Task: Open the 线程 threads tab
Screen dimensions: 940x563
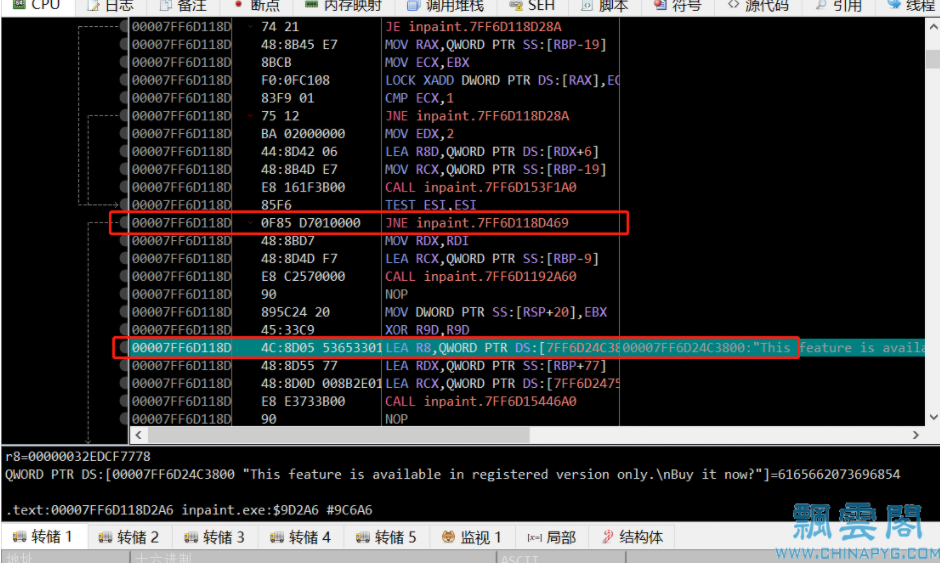Action: point(911,5)
